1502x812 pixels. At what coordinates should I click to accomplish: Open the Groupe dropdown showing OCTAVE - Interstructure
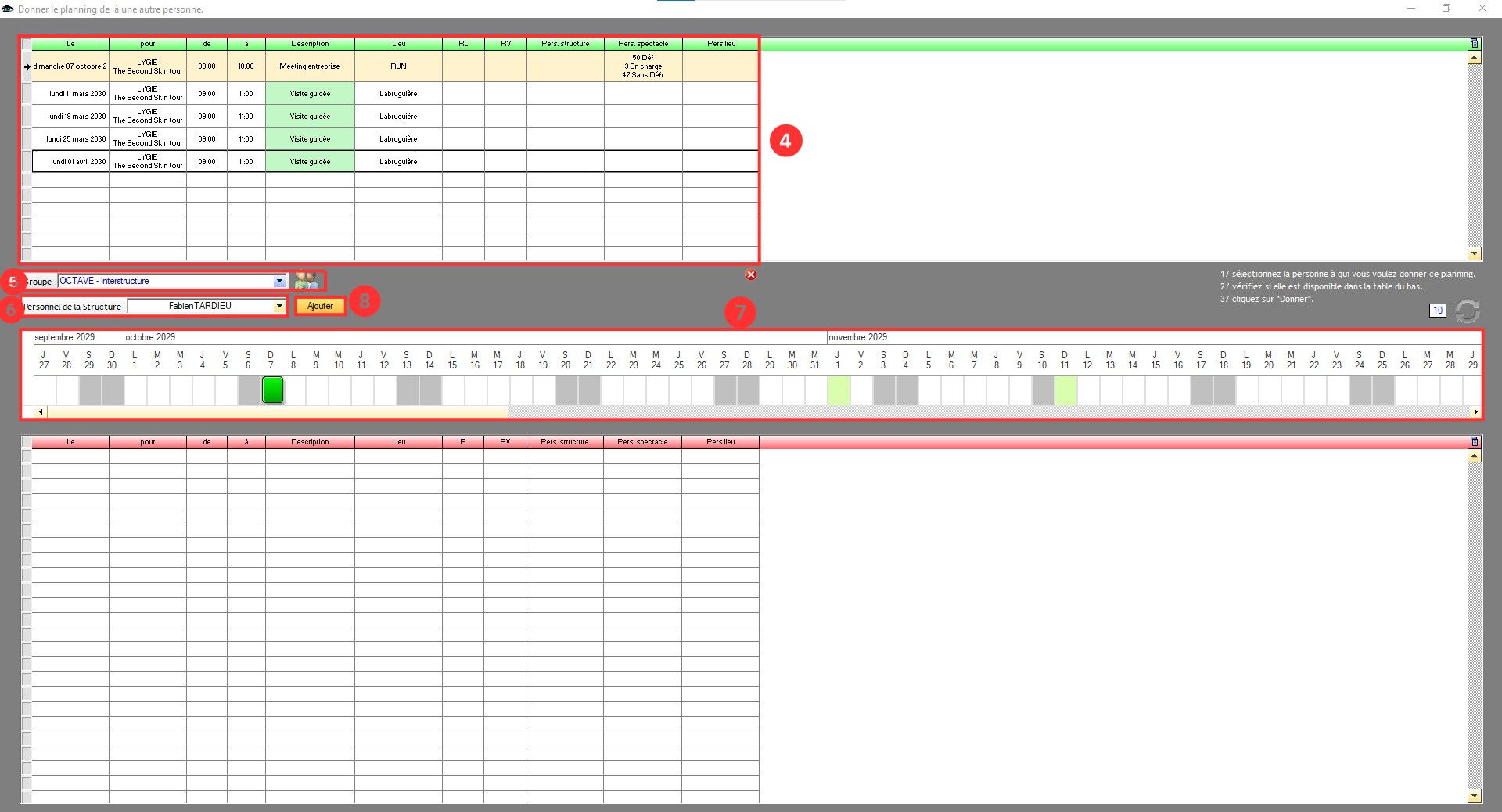[279, 281]
